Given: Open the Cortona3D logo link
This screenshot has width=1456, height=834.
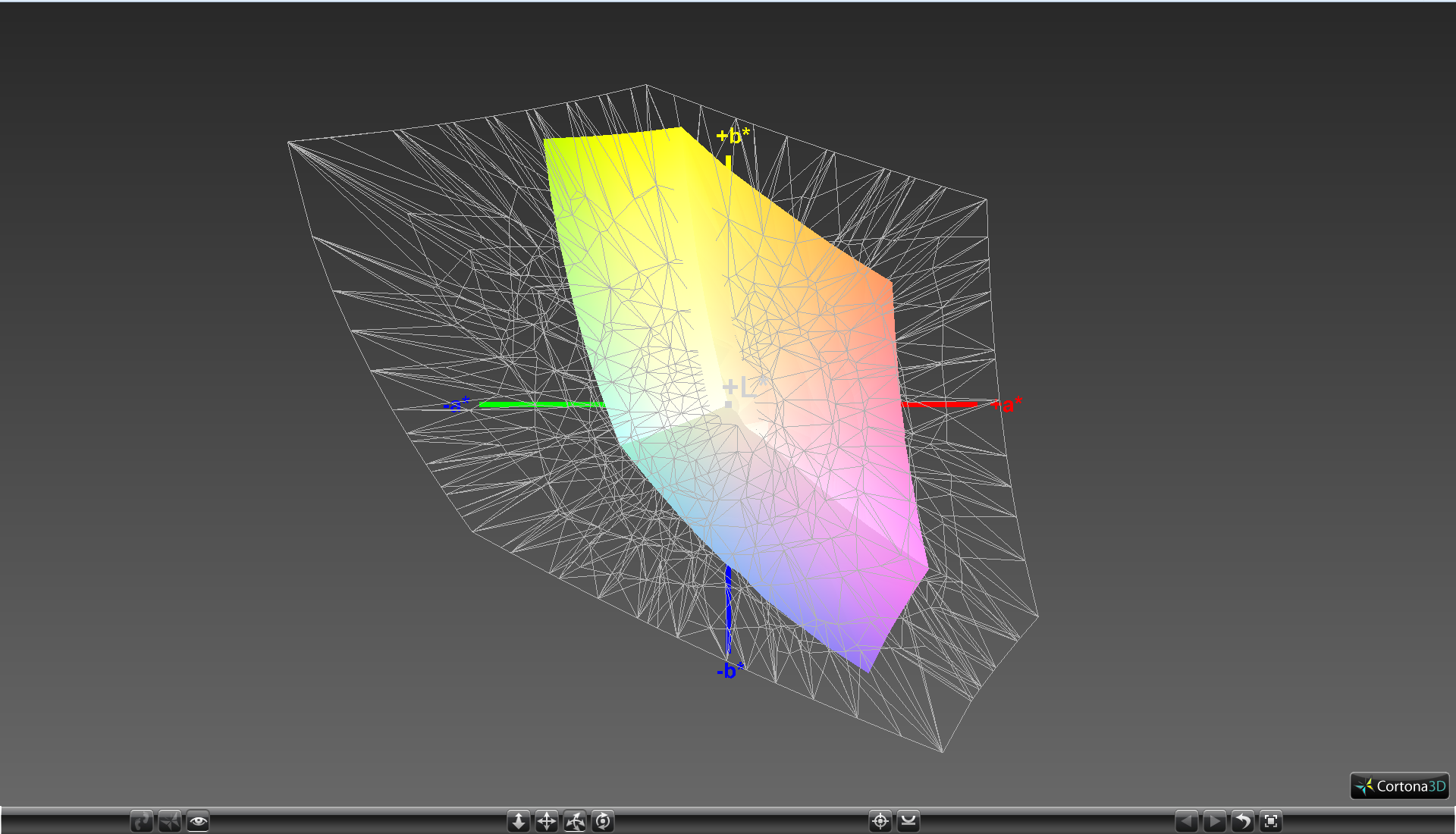Looking at the screenshot, I should click(x=1400, y=786).
